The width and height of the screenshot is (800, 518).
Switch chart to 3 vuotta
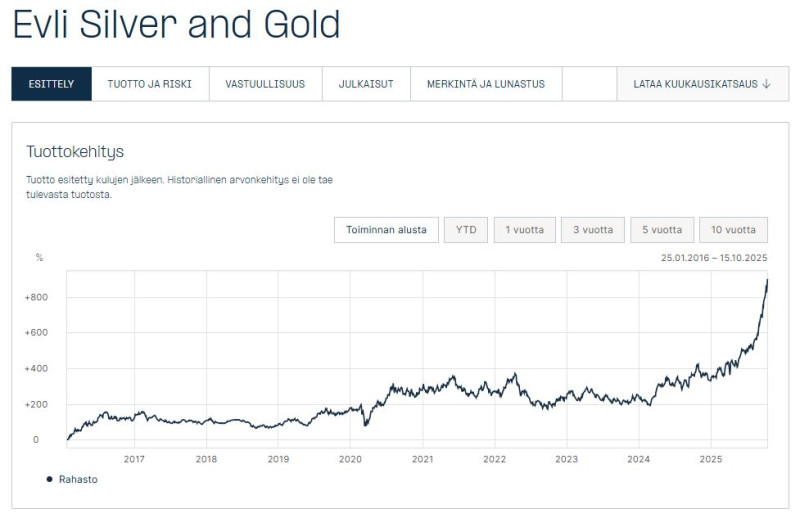(x=593, y=230)
